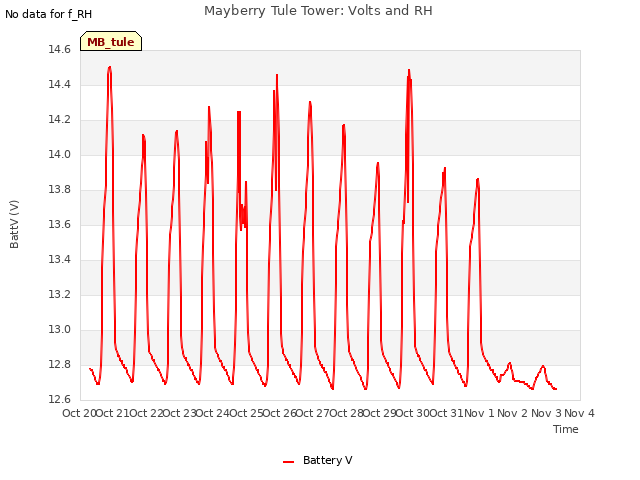Click the 13.0 y-axis tick value

coord(59,329)
